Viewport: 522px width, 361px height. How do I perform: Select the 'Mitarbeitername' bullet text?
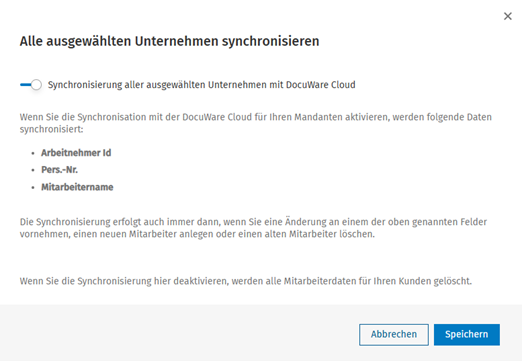[77, 187]
